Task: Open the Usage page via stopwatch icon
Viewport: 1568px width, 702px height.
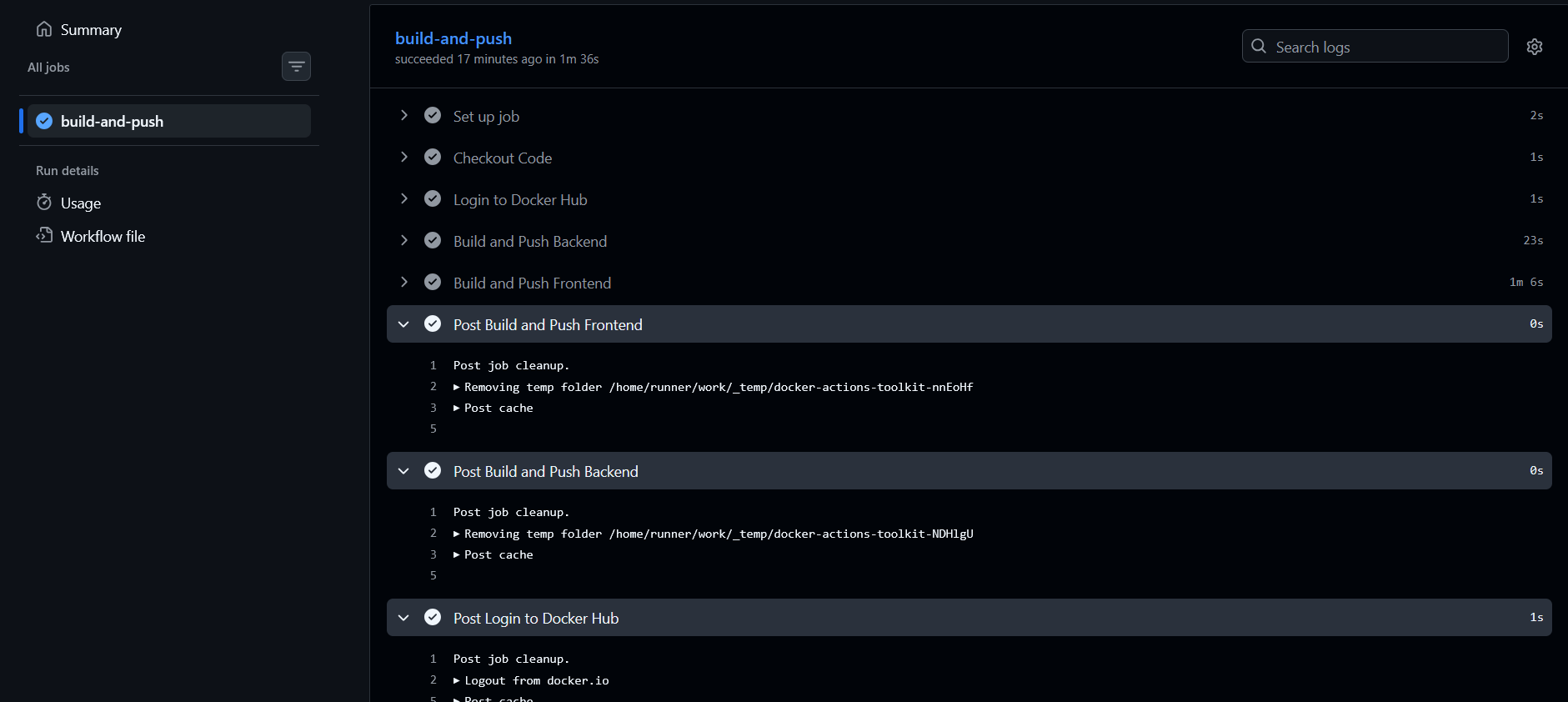Action: (44, 203)
